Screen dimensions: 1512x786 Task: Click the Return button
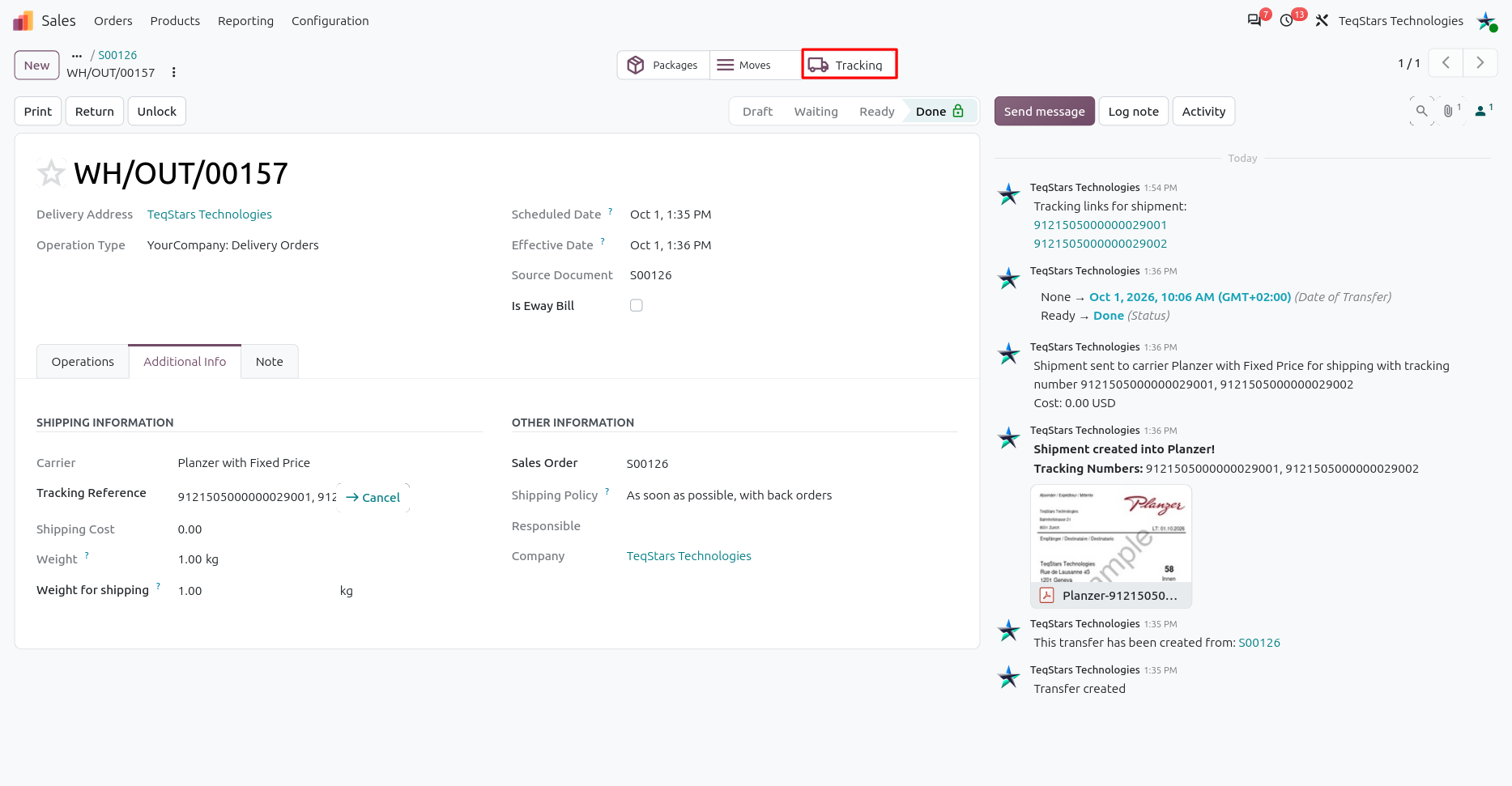95,112
